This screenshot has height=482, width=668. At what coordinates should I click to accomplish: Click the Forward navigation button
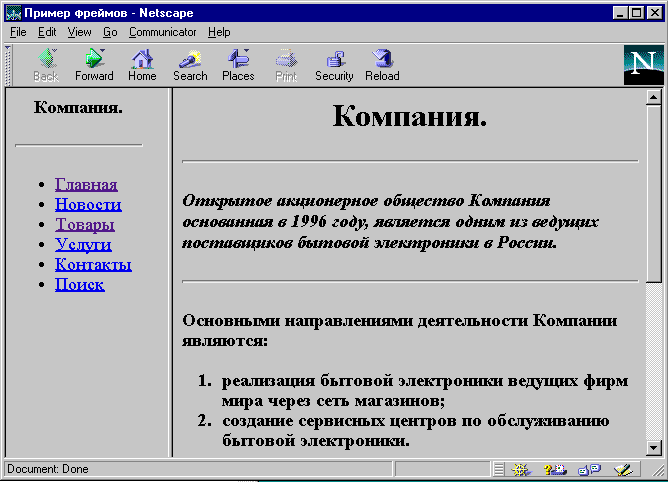click(94, 64)
